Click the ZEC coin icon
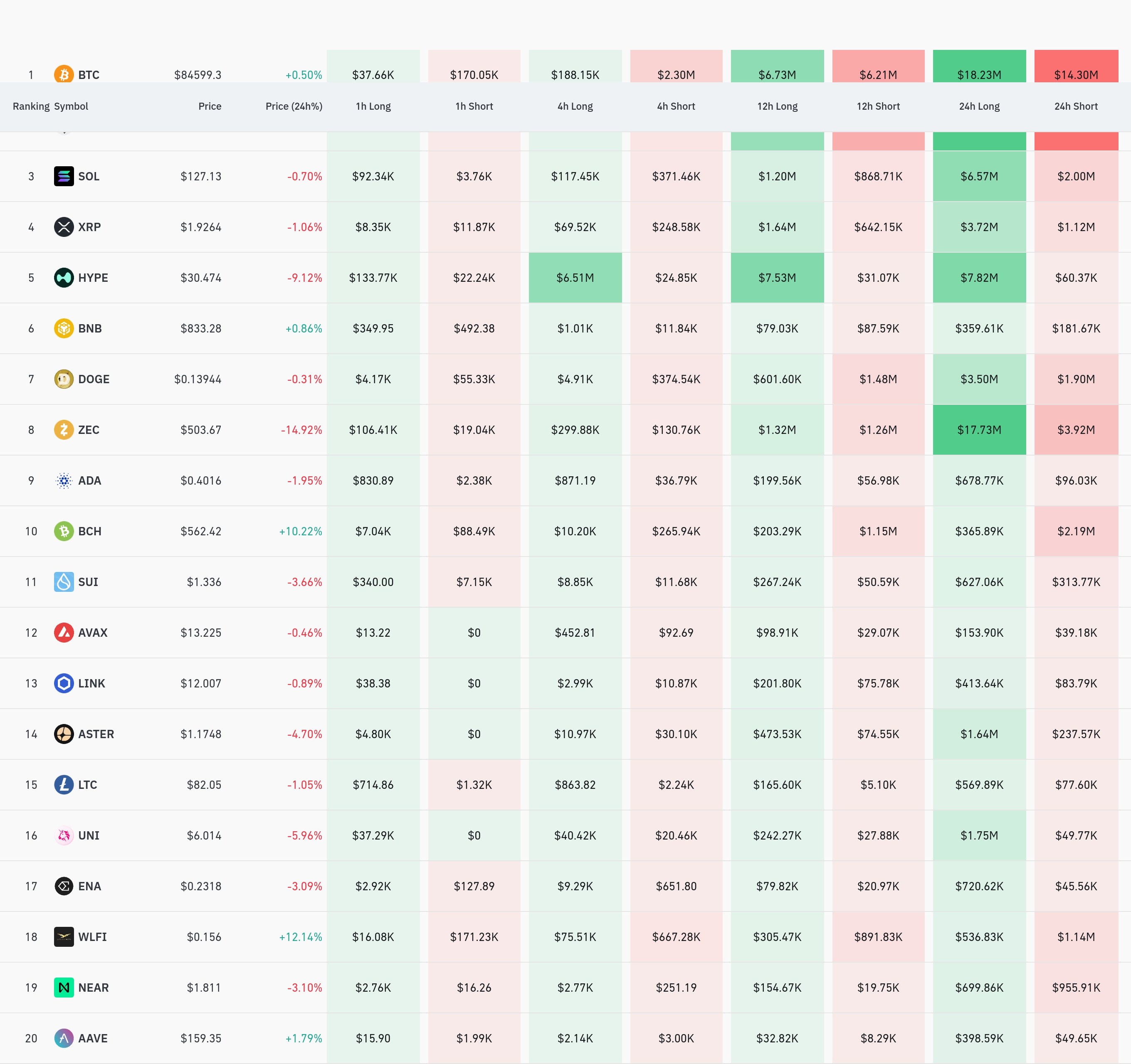 pyautogui.click(x=64, y=429)
